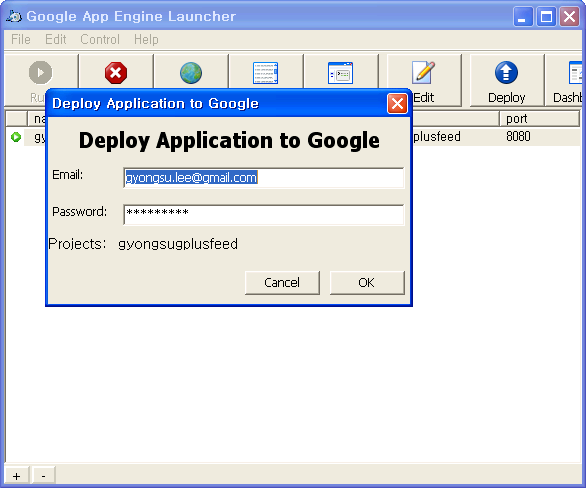
Task: Open Browse globe icon in toolbar
Action: (191, 73)
